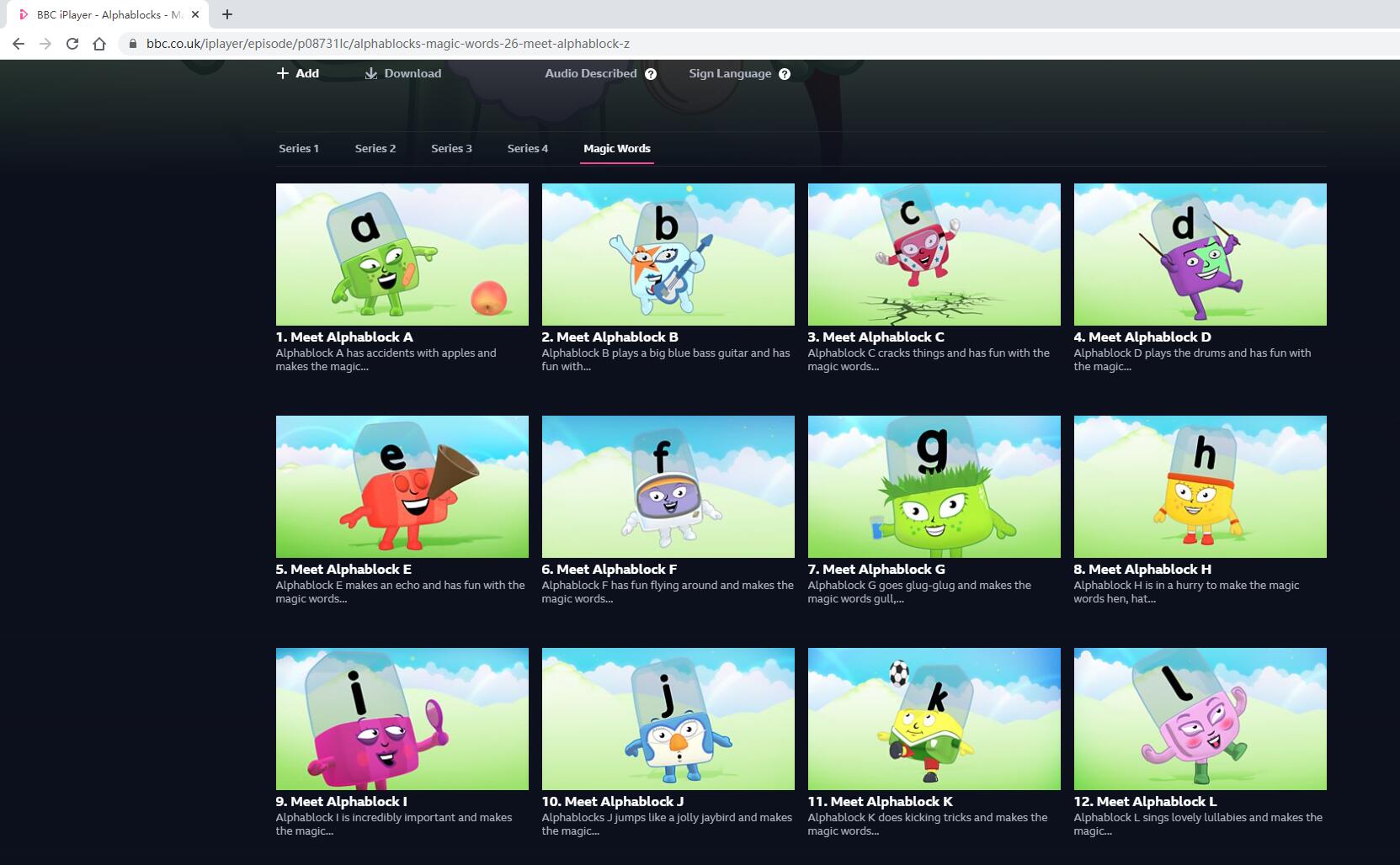Click the '1. Meet Alphablock A' title
This screenshot has width=1400, height=865.
pyautogui.click(x=344, y=337)
